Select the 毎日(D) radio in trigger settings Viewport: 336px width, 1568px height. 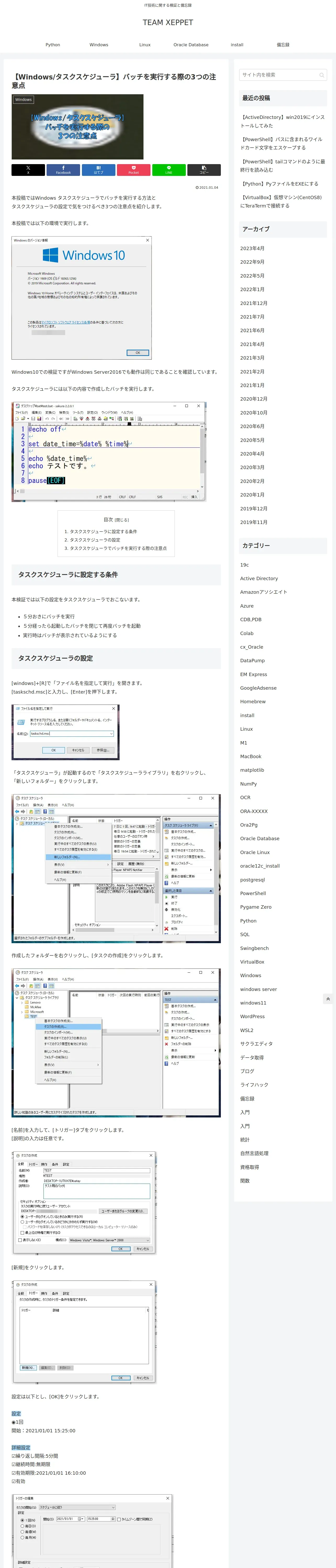(x=23, y=1526)
